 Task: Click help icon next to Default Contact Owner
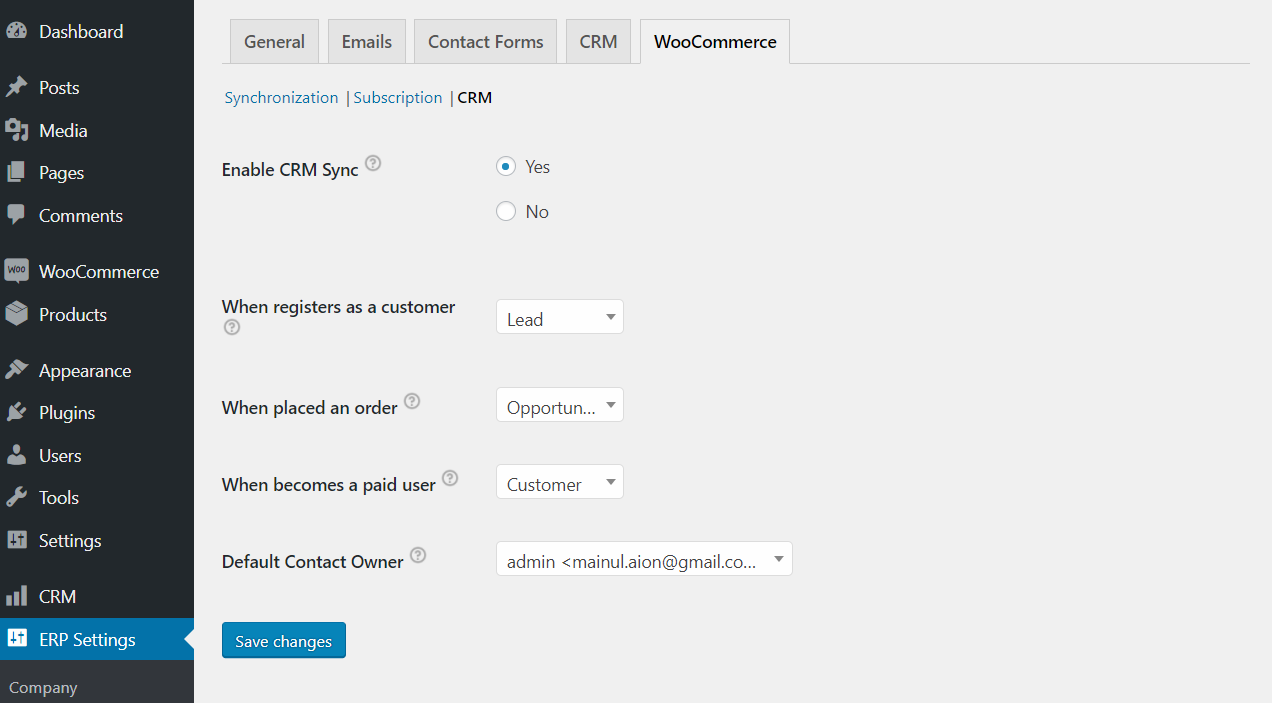click(418, 555)
